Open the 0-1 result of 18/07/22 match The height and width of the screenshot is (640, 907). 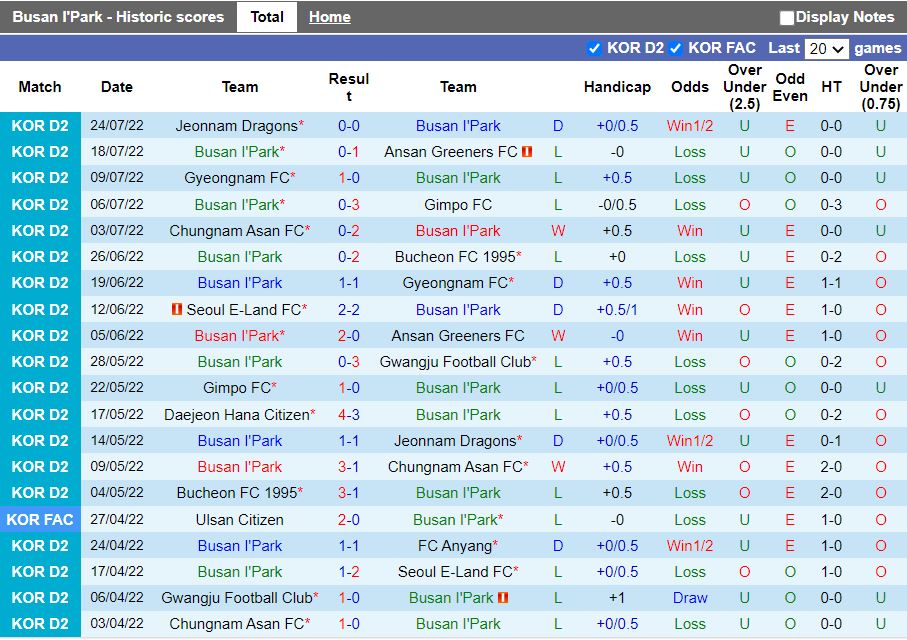click(349, 152)
